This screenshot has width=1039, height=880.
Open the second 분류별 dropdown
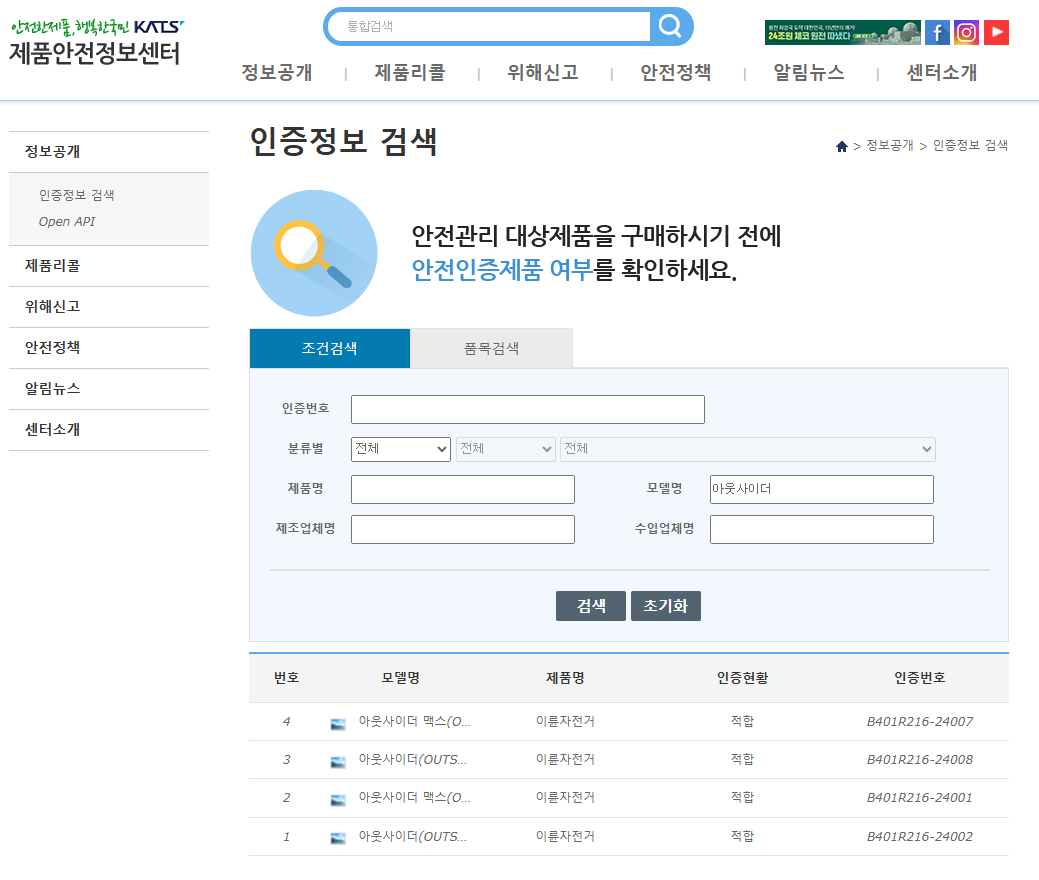[x=506, y=449]
